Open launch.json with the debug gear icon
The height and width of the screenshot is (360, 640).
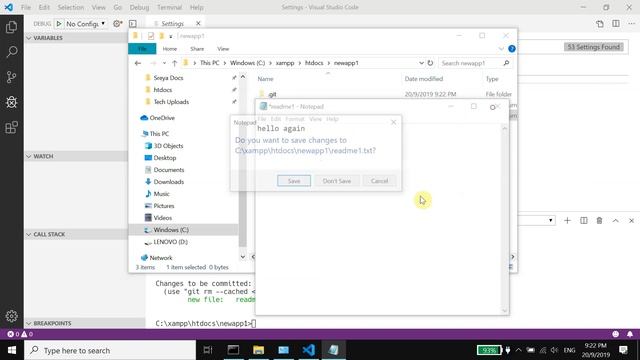pyautogui.click(x=118, y=24)
